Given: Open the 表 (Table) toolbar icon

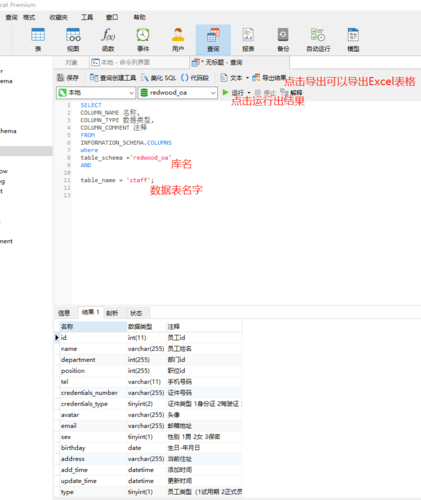Looking at the screenshot, I should (38, 40).
